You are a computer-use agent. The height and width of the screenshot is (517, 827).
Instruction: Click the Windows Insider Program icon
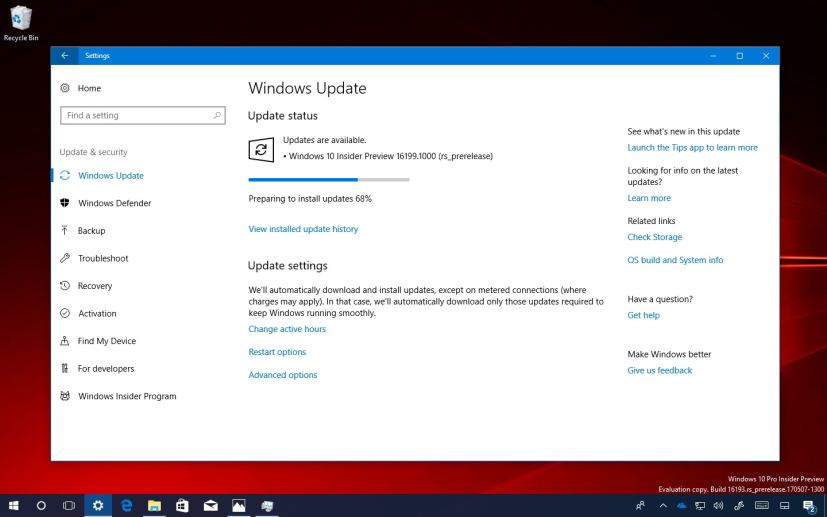pos(64,396)
